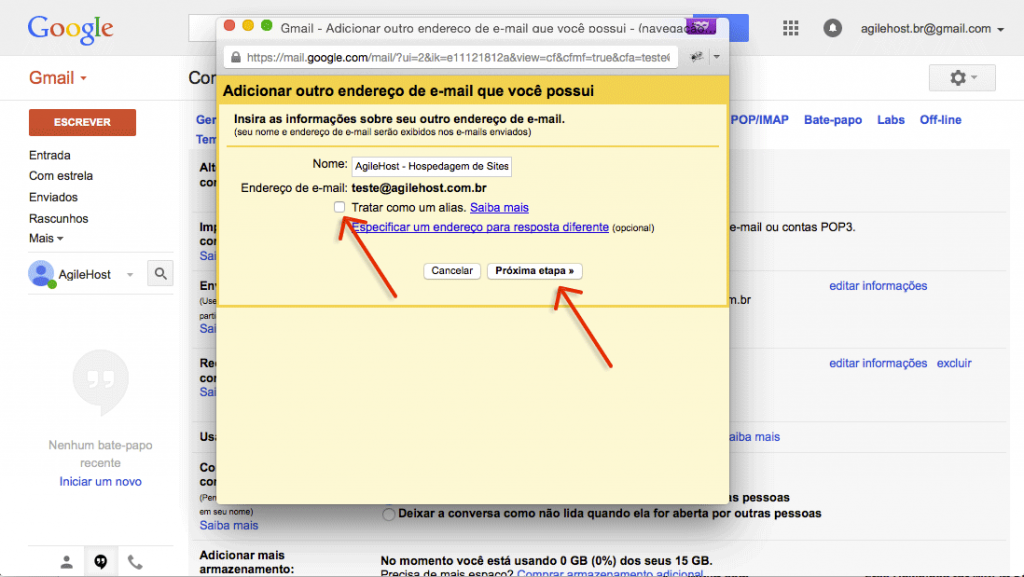Click the teste@agilehost.com.br address text
1024x577 pixels.
(419, 188)
